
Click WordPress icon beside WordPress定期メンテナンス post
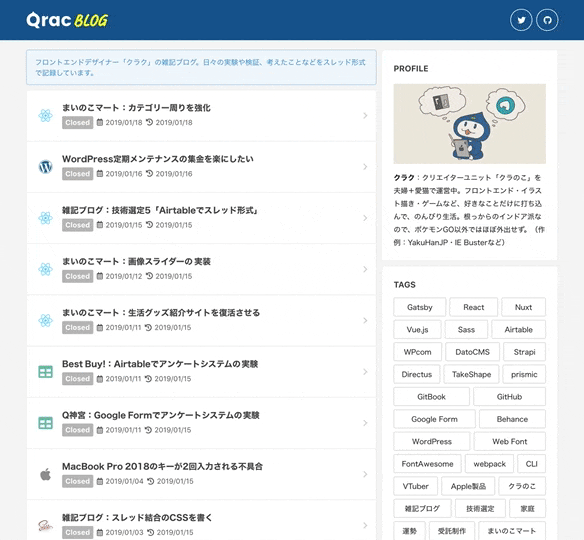pyautogui.click(x=45, y=167)
